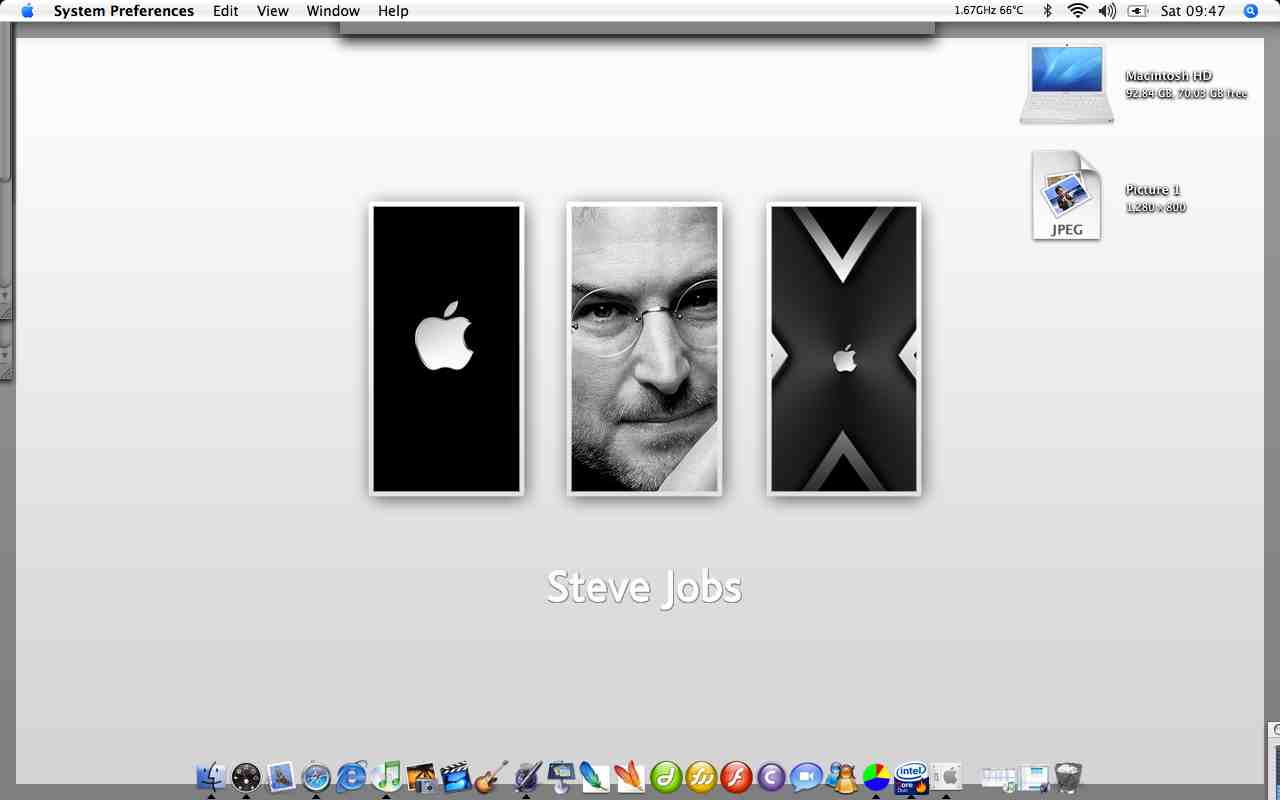1280x800 pixels.
Task: Launch MSN Messenger from the Dock
Action: 841,776
